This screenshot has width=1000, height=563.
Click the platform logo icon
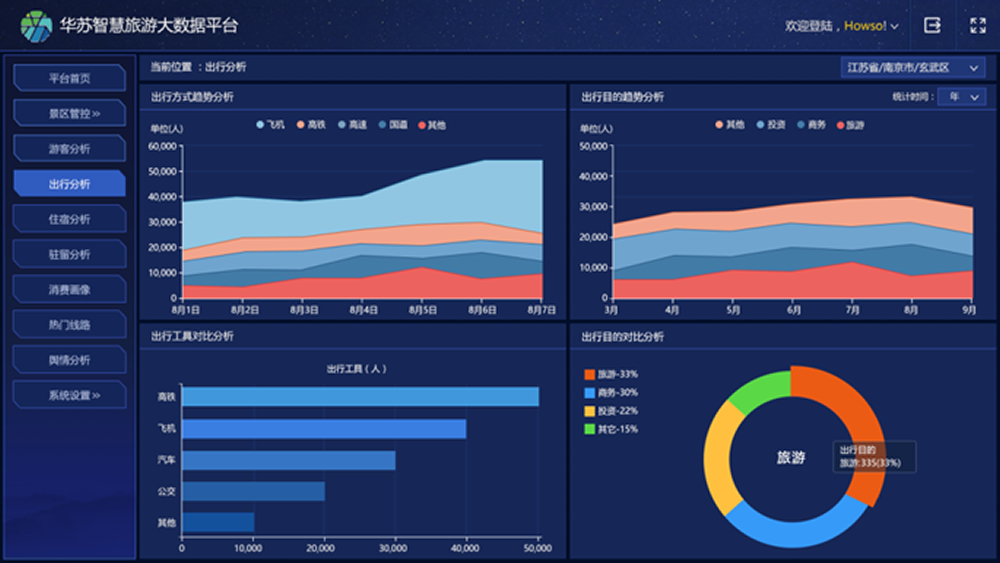(x=36, y=26)
